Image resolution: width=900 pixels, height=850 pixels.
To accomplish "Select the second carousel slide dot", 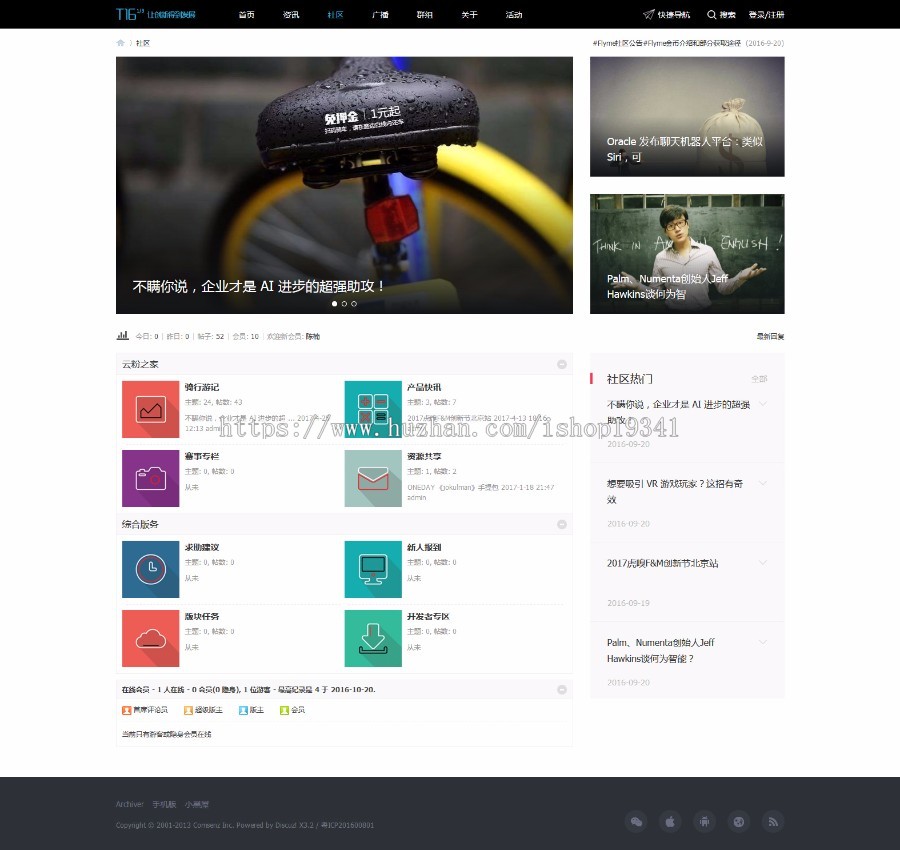I will pos(344,303).
